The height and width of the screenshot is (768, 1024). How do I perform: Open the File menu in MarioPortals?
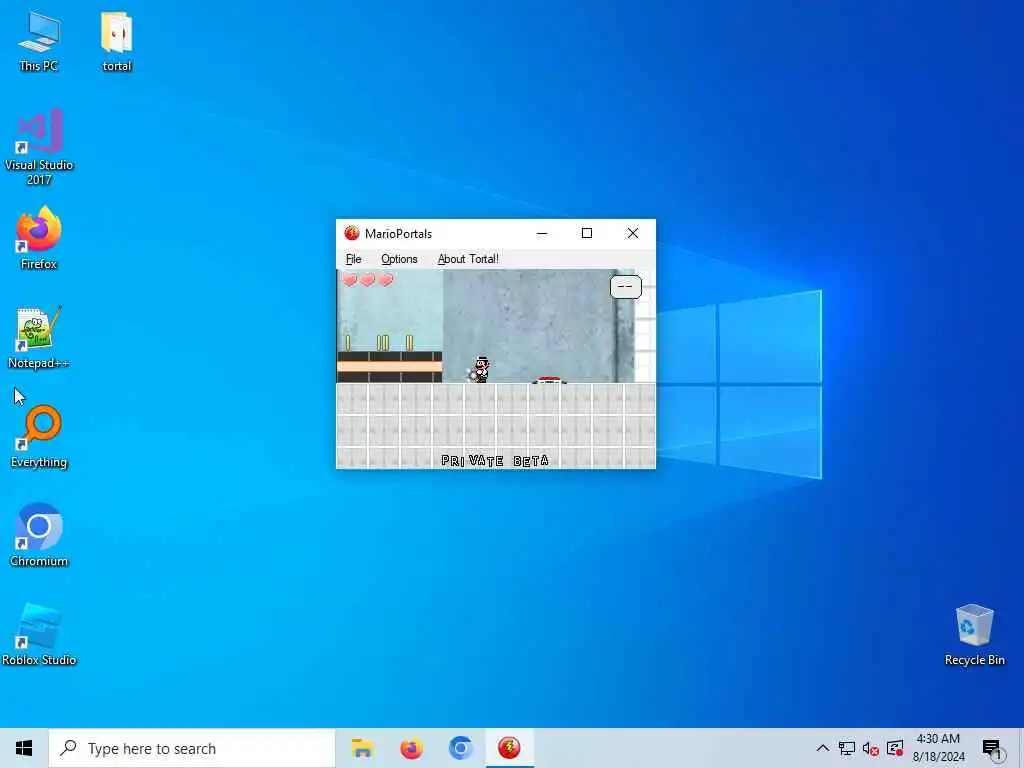click(x=353, y=259)
